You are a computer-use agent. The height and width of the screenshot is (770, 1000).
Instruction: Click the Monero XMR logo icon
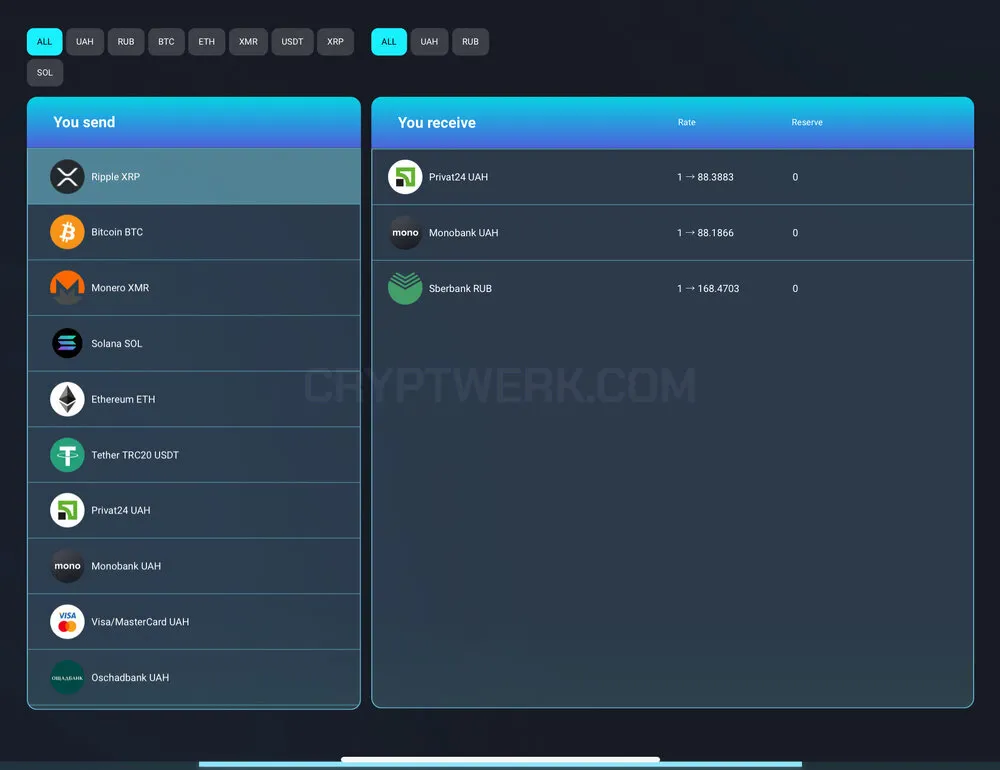(x=67, y=288)
